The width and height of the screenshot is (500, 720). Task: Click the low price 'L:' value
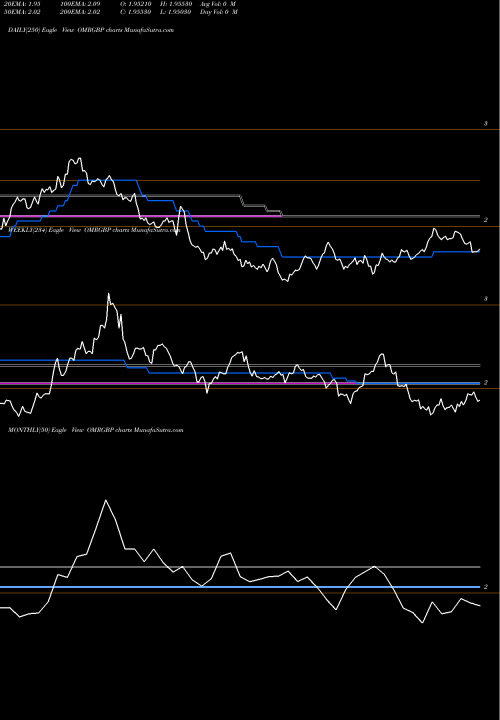tap(175, 12)
